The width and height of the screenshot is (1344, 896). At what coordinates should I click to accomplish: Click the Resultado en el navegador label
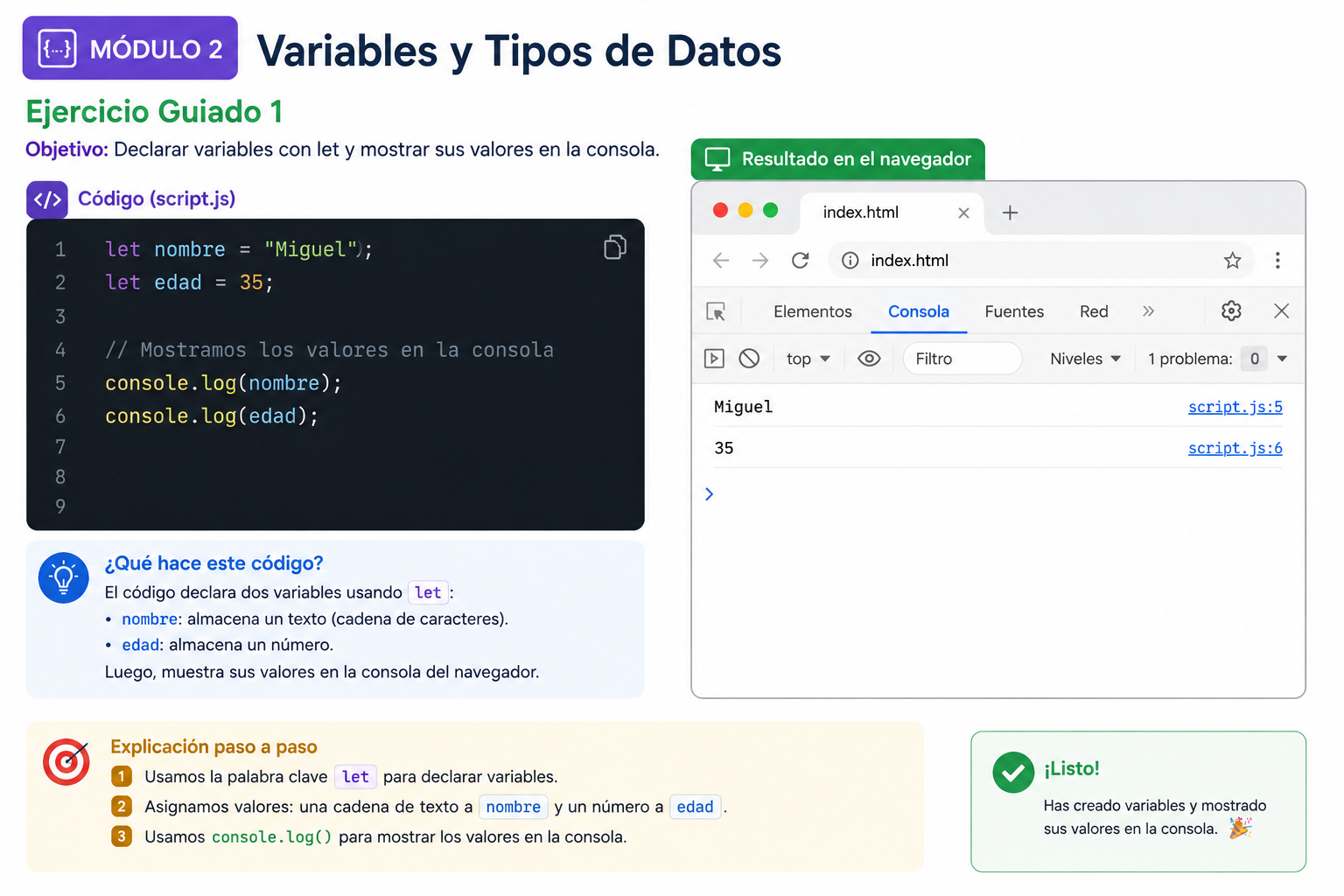[838, 159]
